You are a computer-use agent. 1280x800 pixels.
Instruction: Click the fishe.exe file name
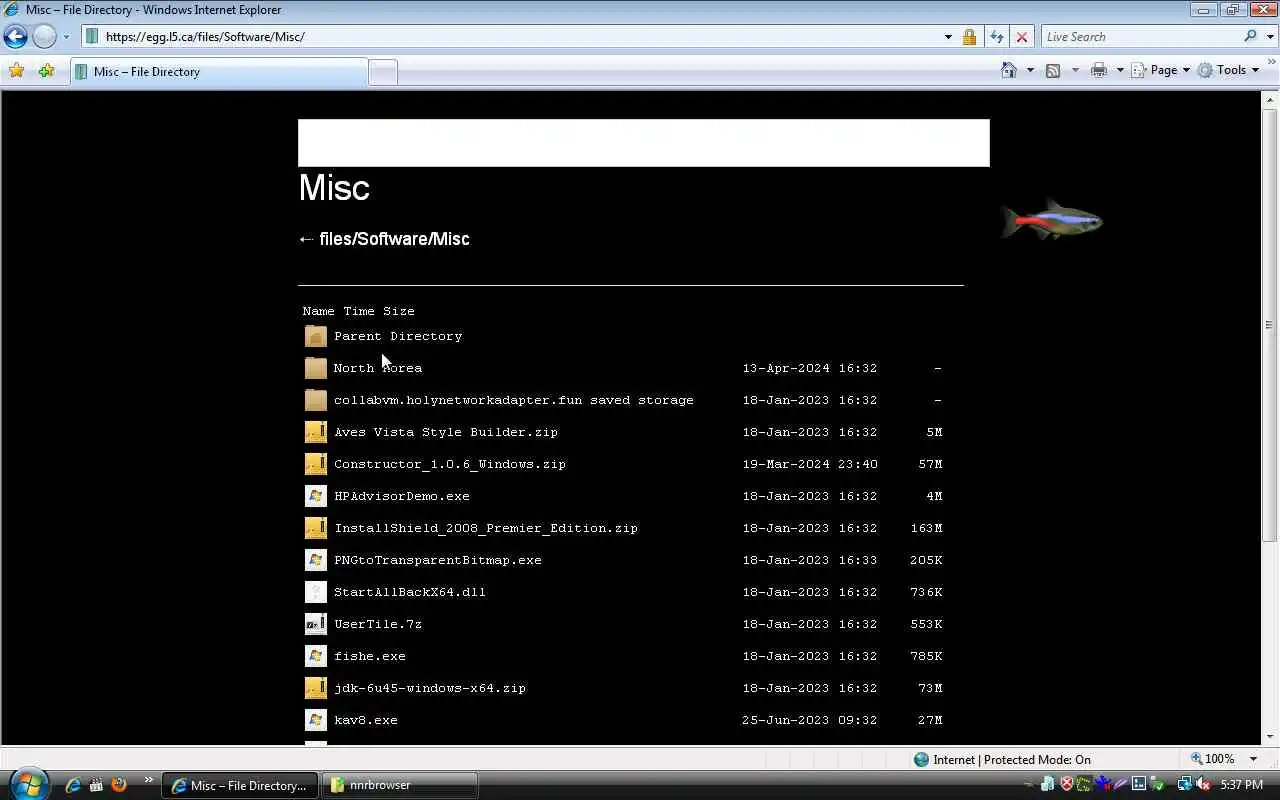coord(370,656)
